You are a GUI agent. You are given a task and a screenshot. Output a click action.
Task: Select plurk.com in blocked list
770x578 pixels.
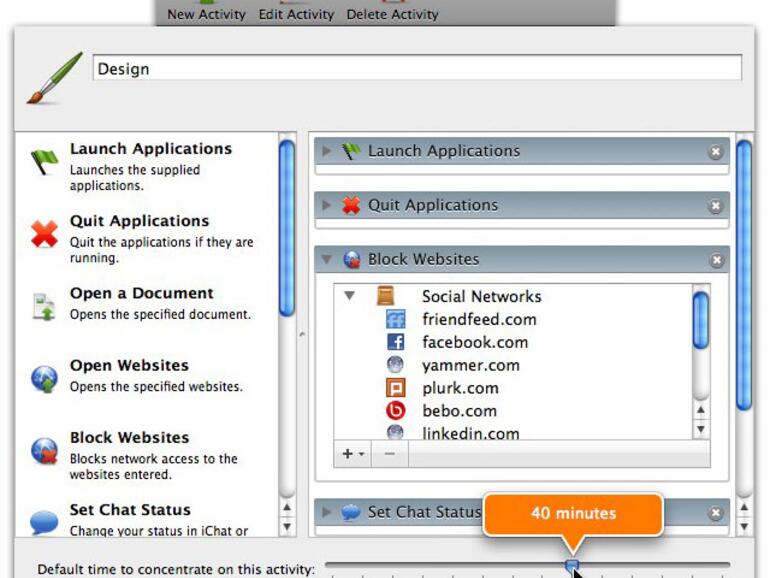513,387
